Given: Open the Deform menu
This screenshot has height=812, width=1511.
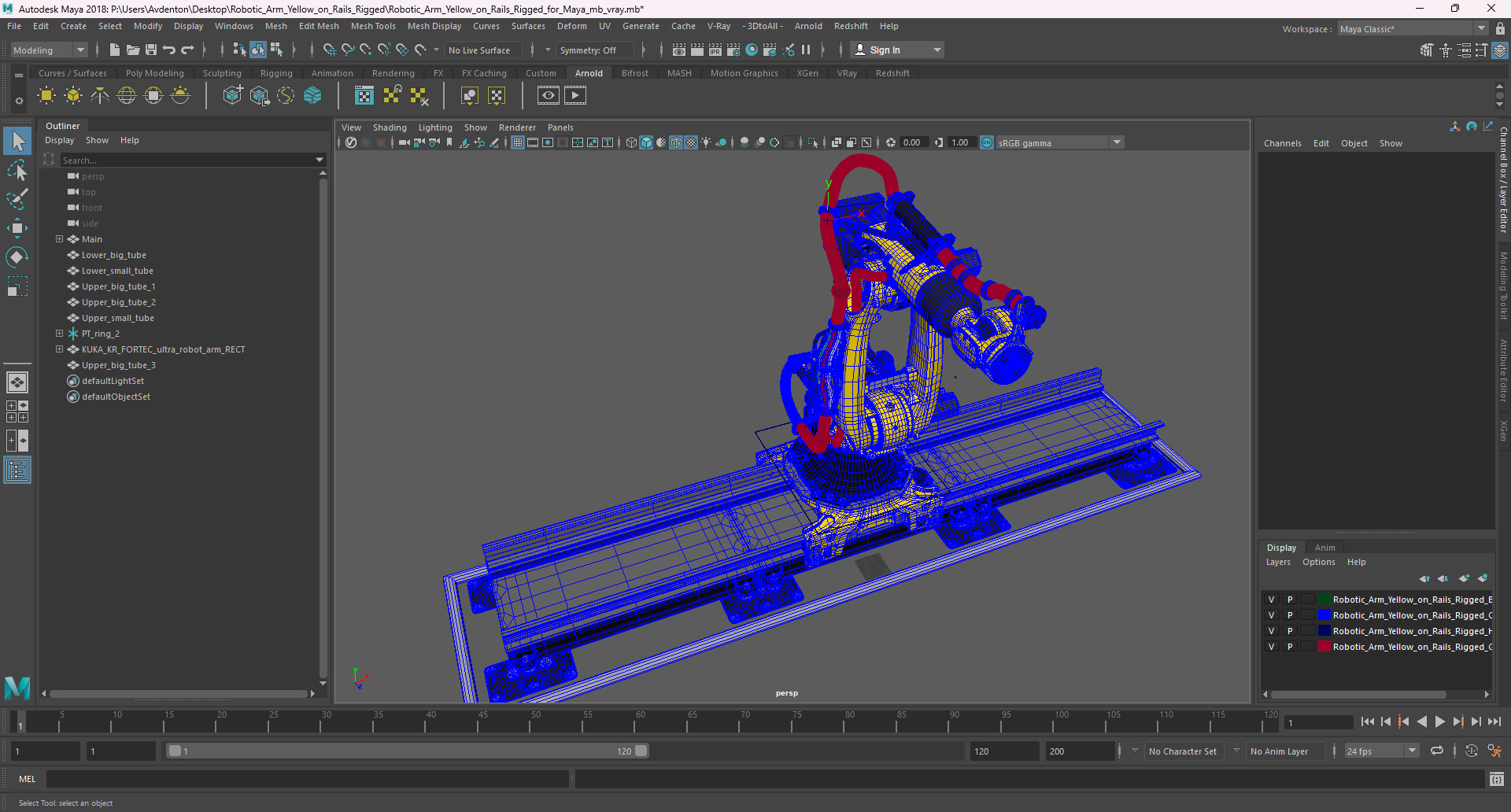Looking at the screenshot, I should [x=571, y=26].
